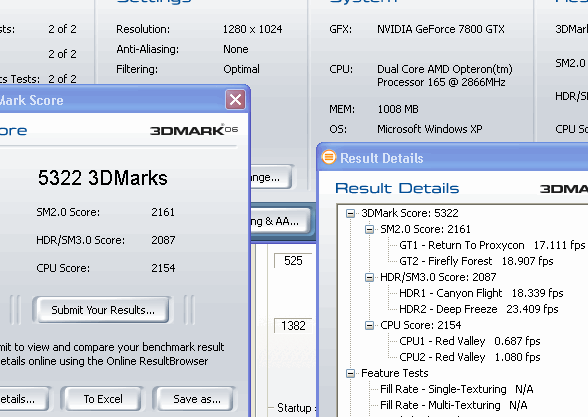588x417 pixels.
Task: Click the MEM value 1008 MB
Action: click(398, 109)
